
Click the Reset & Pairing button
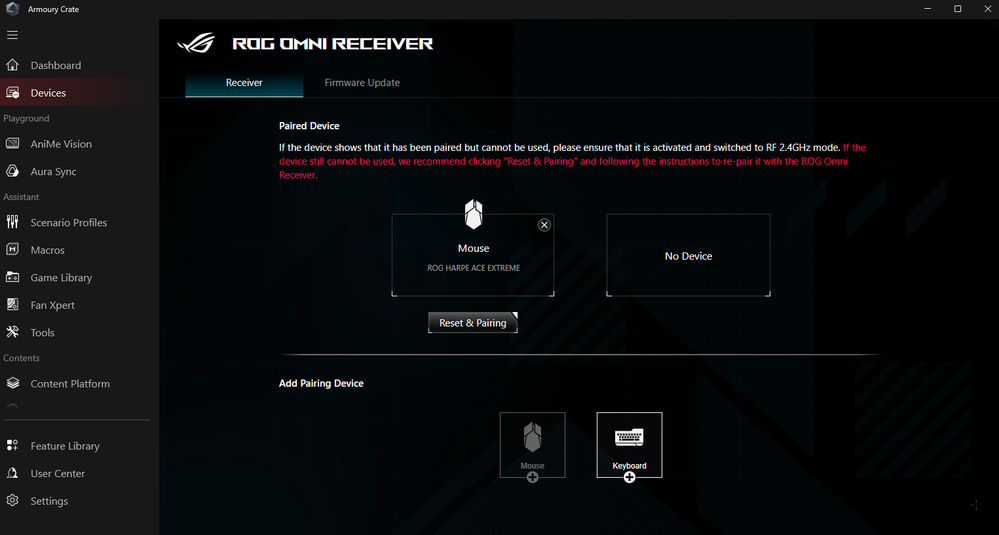(x=473, y=323)
